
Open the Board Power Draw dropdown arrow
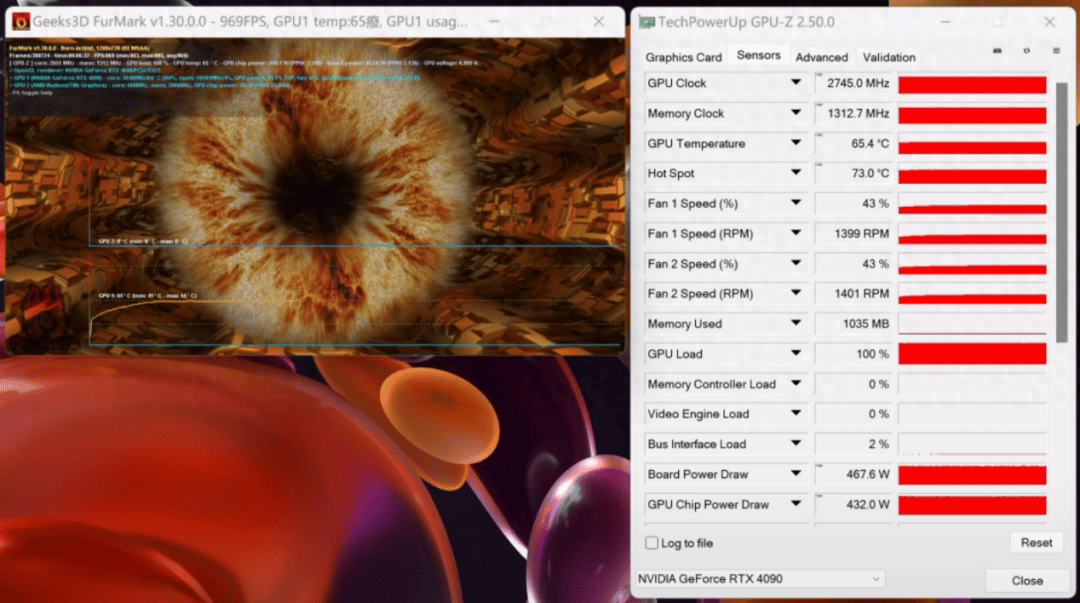pos(796,473)
